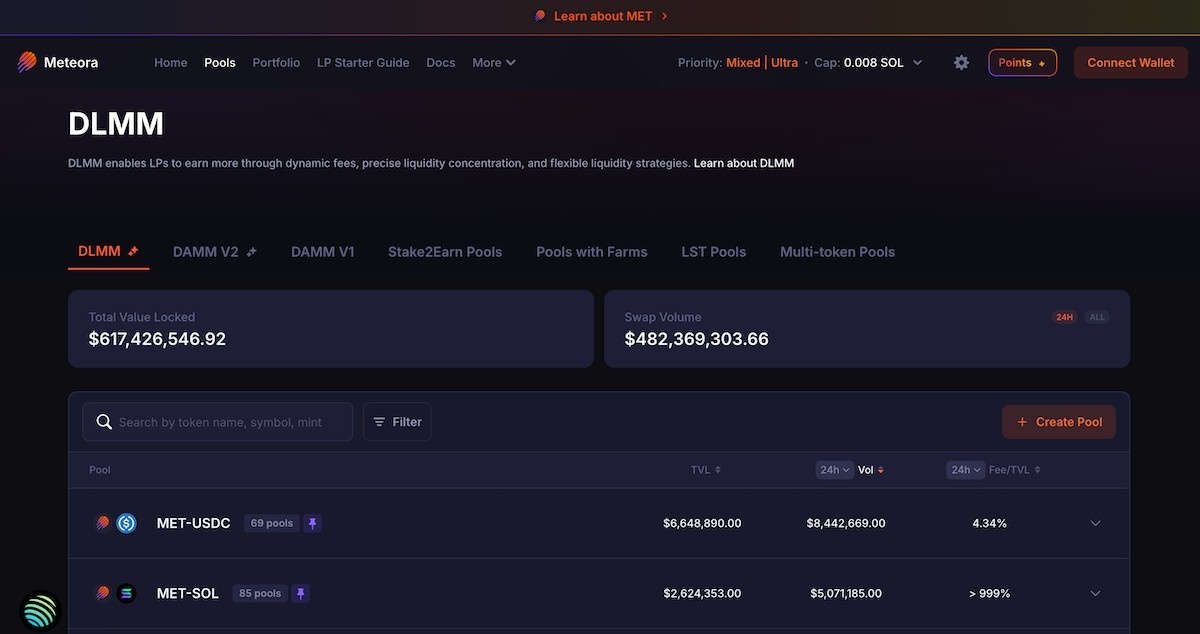The height and width of the screenshot is (634, 1200).
Task: Open the More navigation dropdown
Action: [x=493, y=62]
